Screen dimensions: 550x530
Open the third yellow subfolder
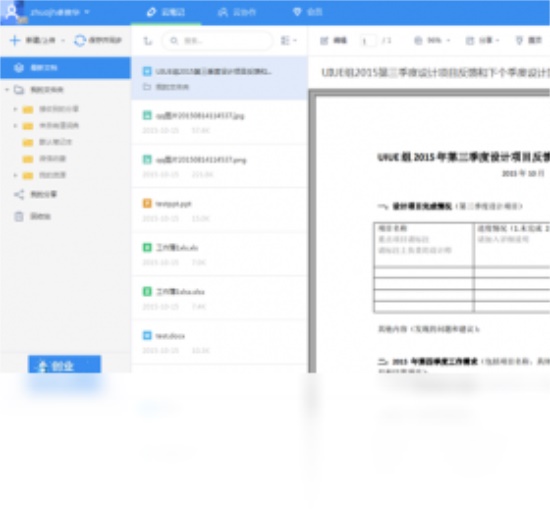(47, 142)
